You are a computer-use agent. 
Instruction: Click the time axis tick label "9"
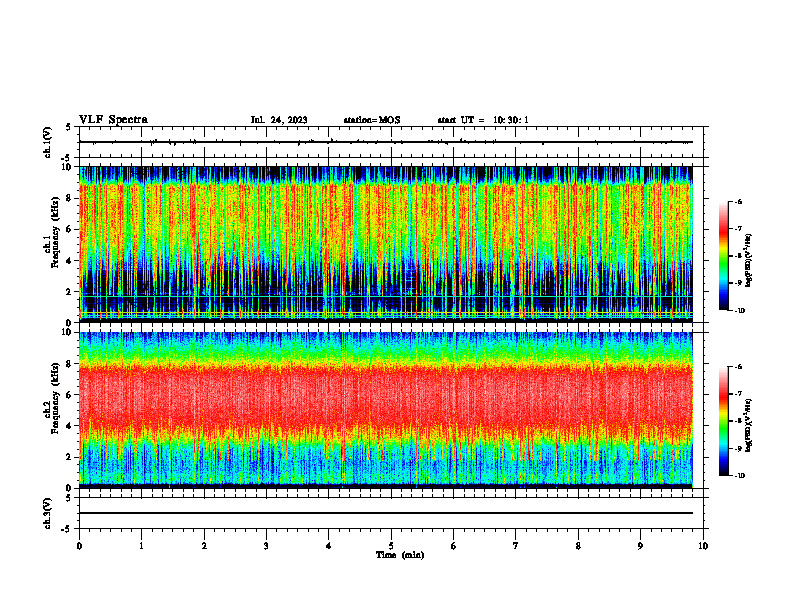pyautogui.click(x=640, y=546)
